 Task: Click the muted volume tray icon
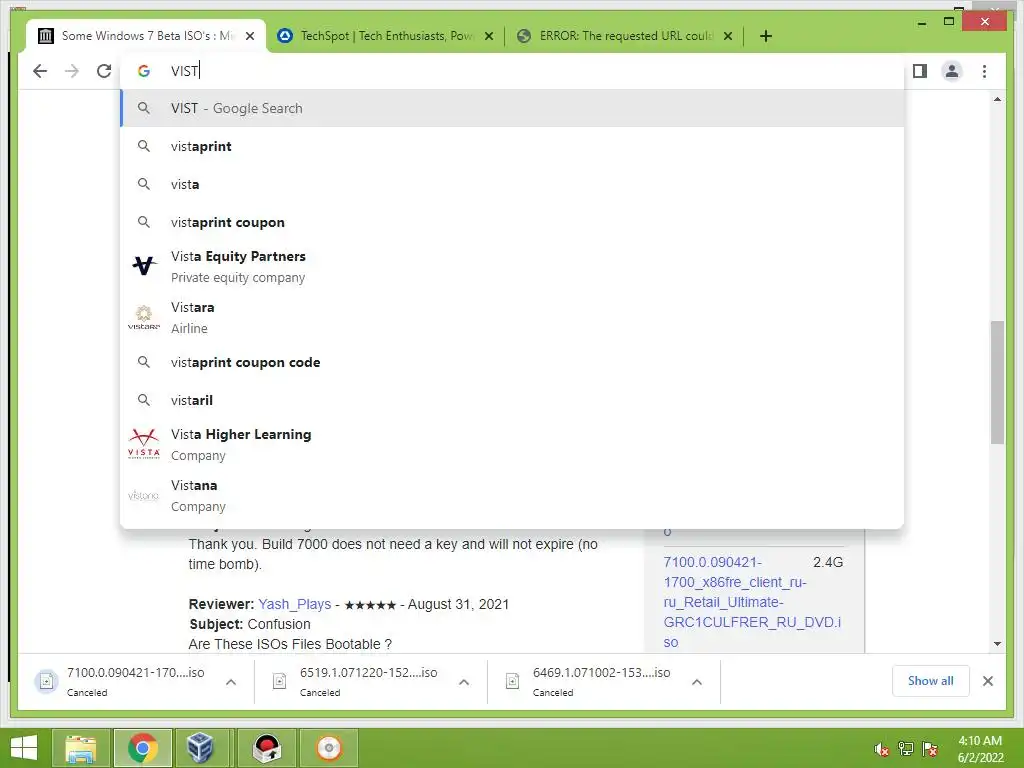tap(882, 749)
